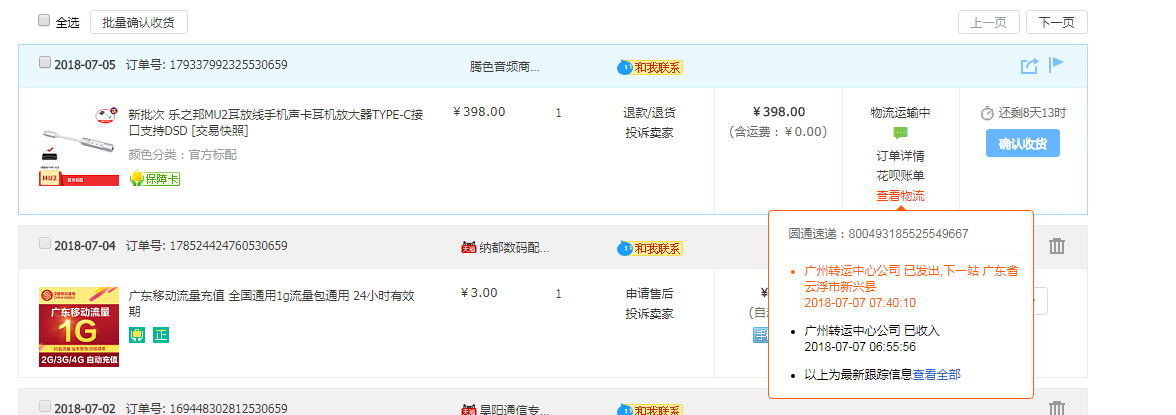
Task: Contact seller 和我联系 for 腾色音频 order
Action: point(650,67)
